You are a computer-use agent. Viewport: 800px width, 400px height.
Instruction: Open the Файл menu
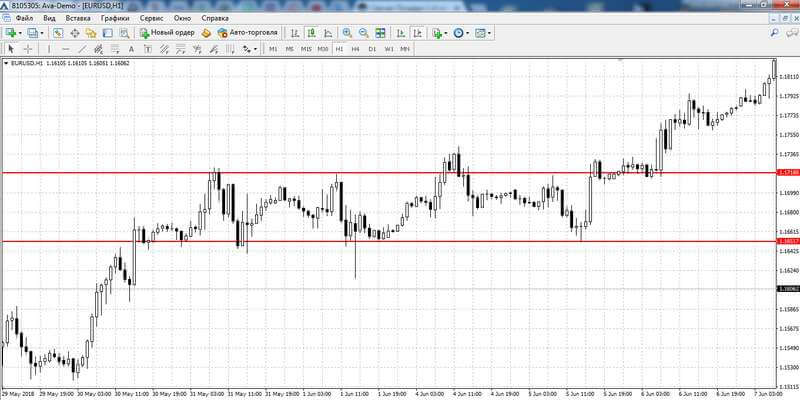(24, 18)
